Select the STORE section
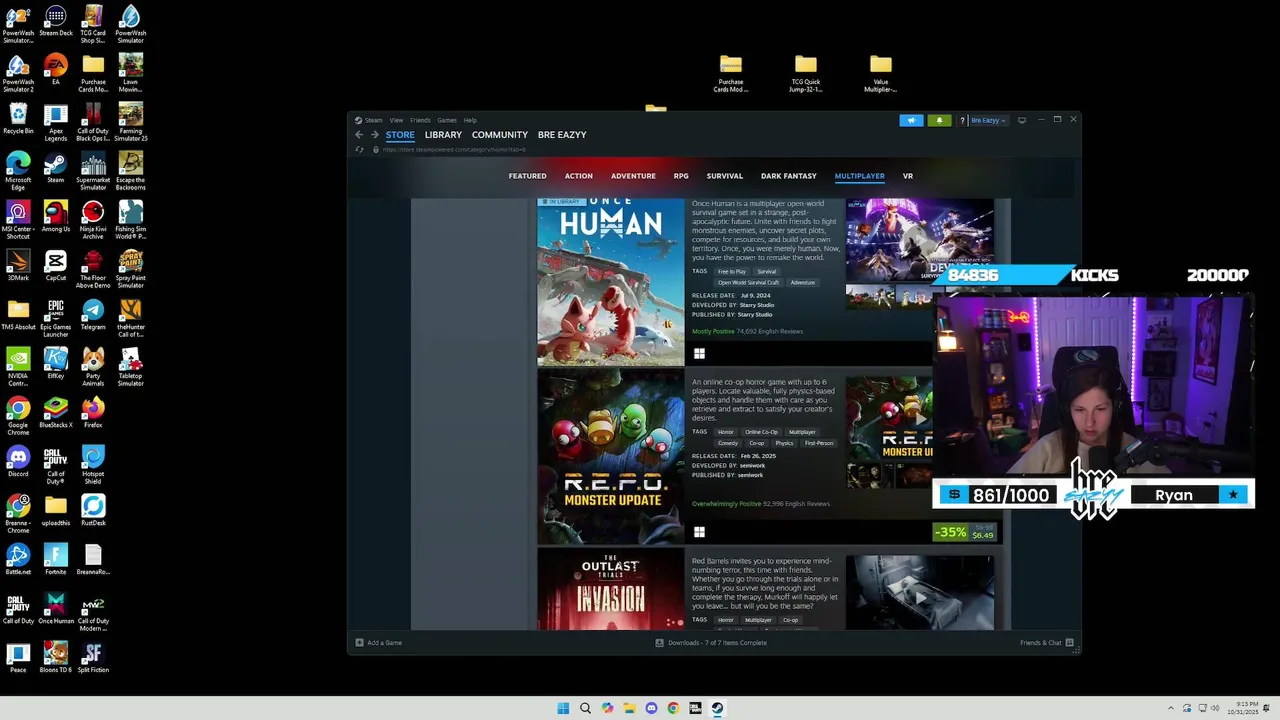Viewport: 1280px width, 720px height. (400, 135)
